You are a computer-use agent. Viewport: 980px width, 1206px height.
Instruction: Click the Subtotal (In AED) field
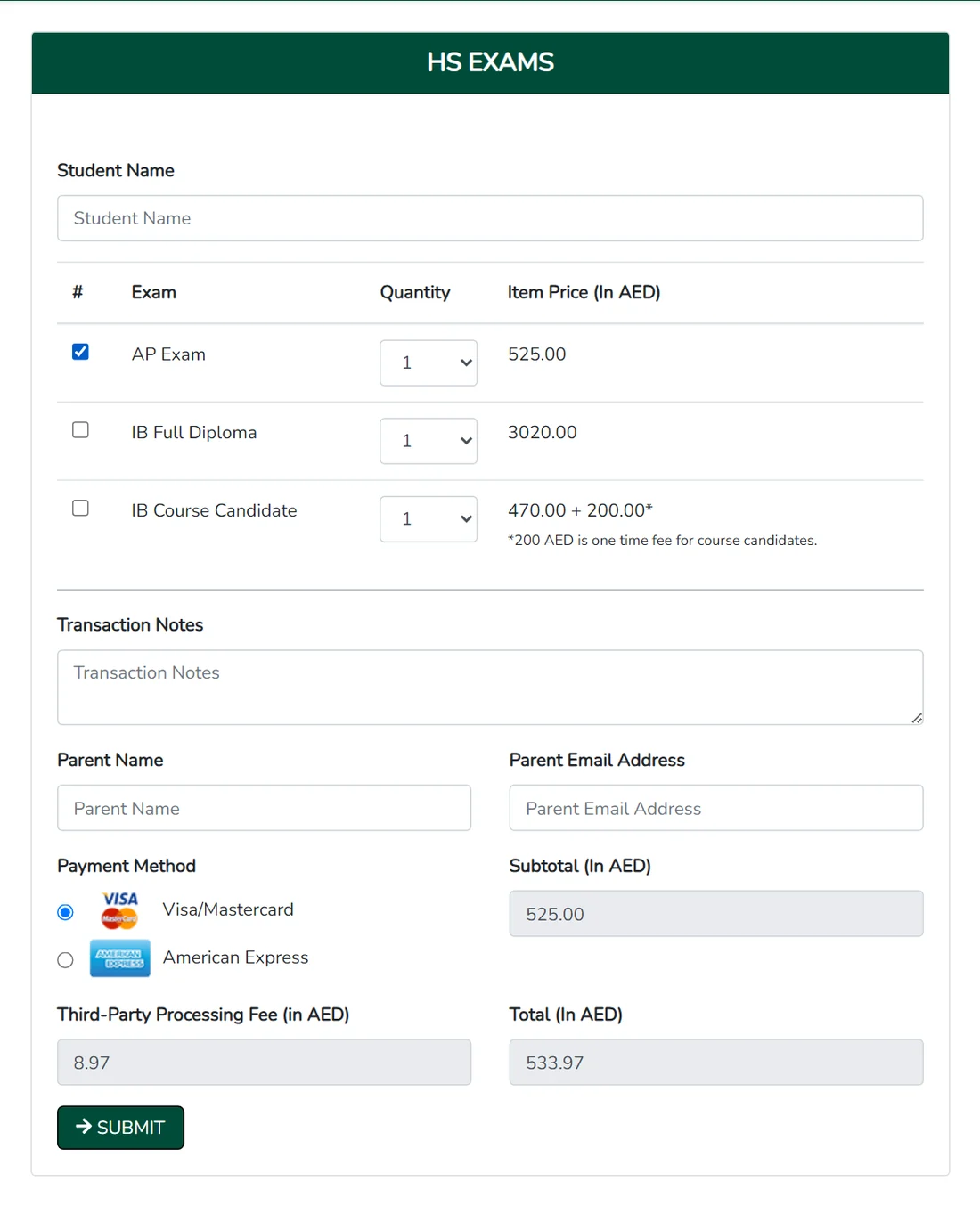pyautogui.click(x=716, y=914)
